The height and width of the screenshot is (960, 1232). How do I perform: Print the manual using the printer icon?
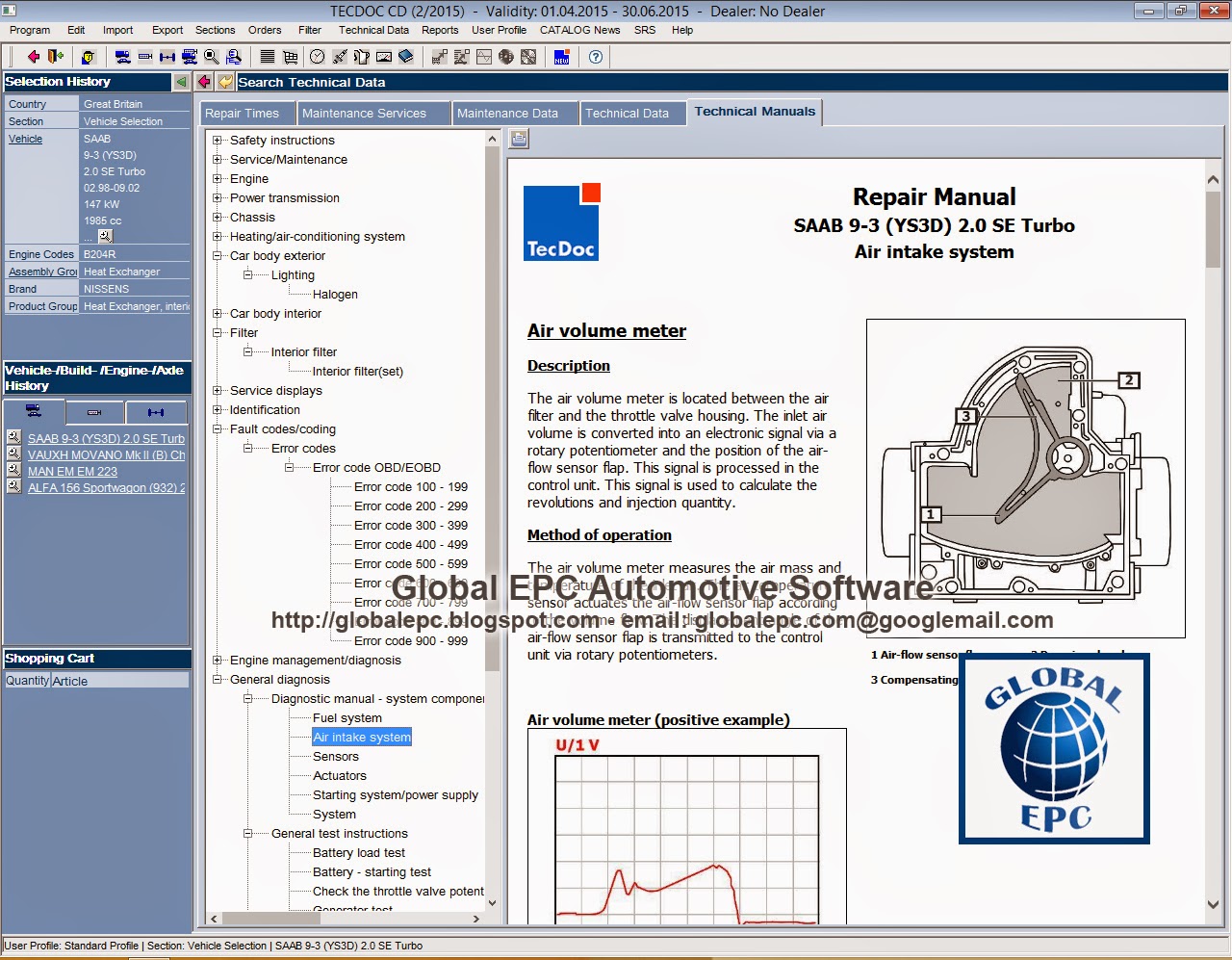coord(519,139)
